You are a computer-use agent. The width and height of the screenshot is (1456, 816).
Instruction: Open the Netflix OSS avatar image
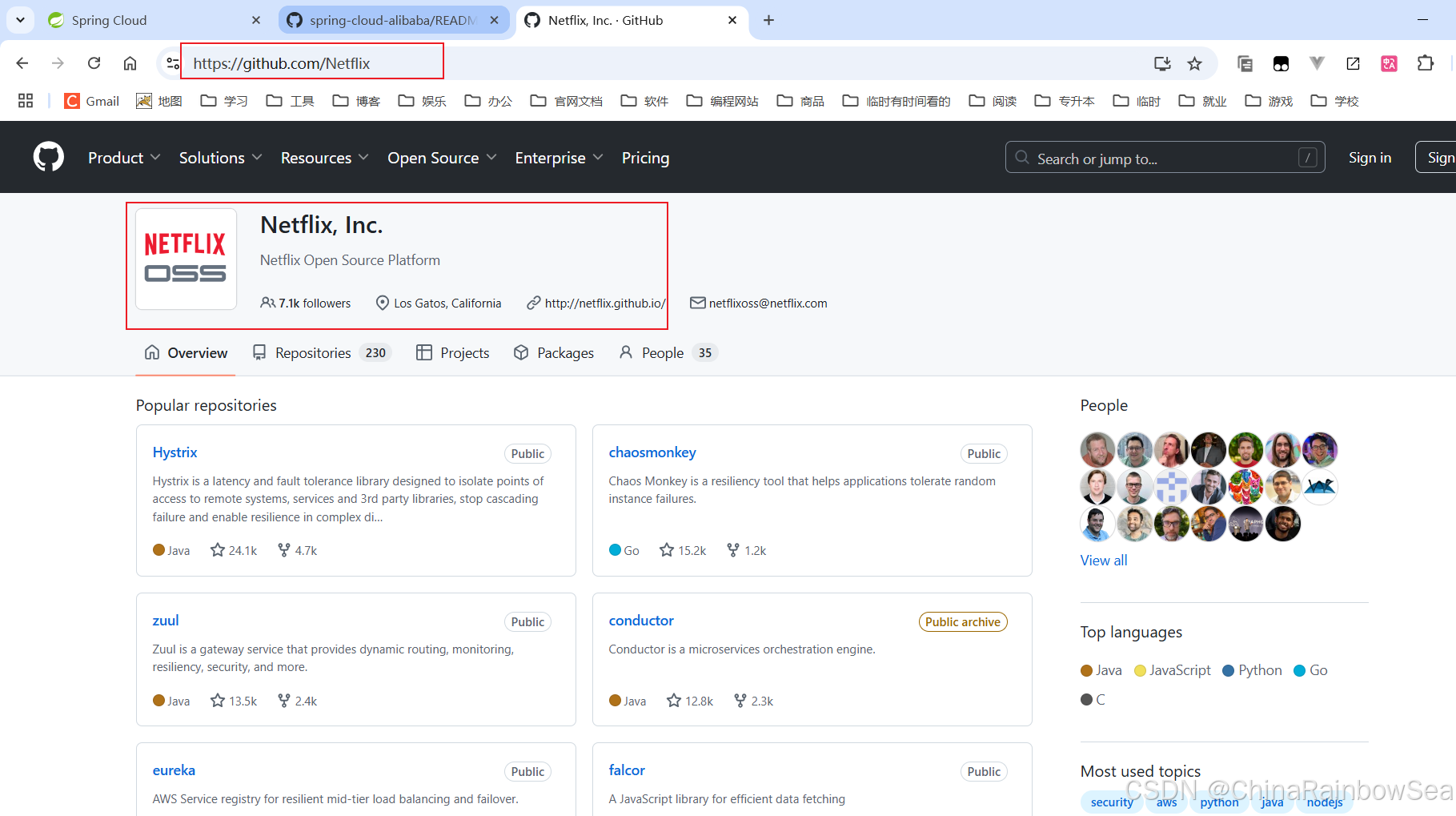click(x=186, y=259)
